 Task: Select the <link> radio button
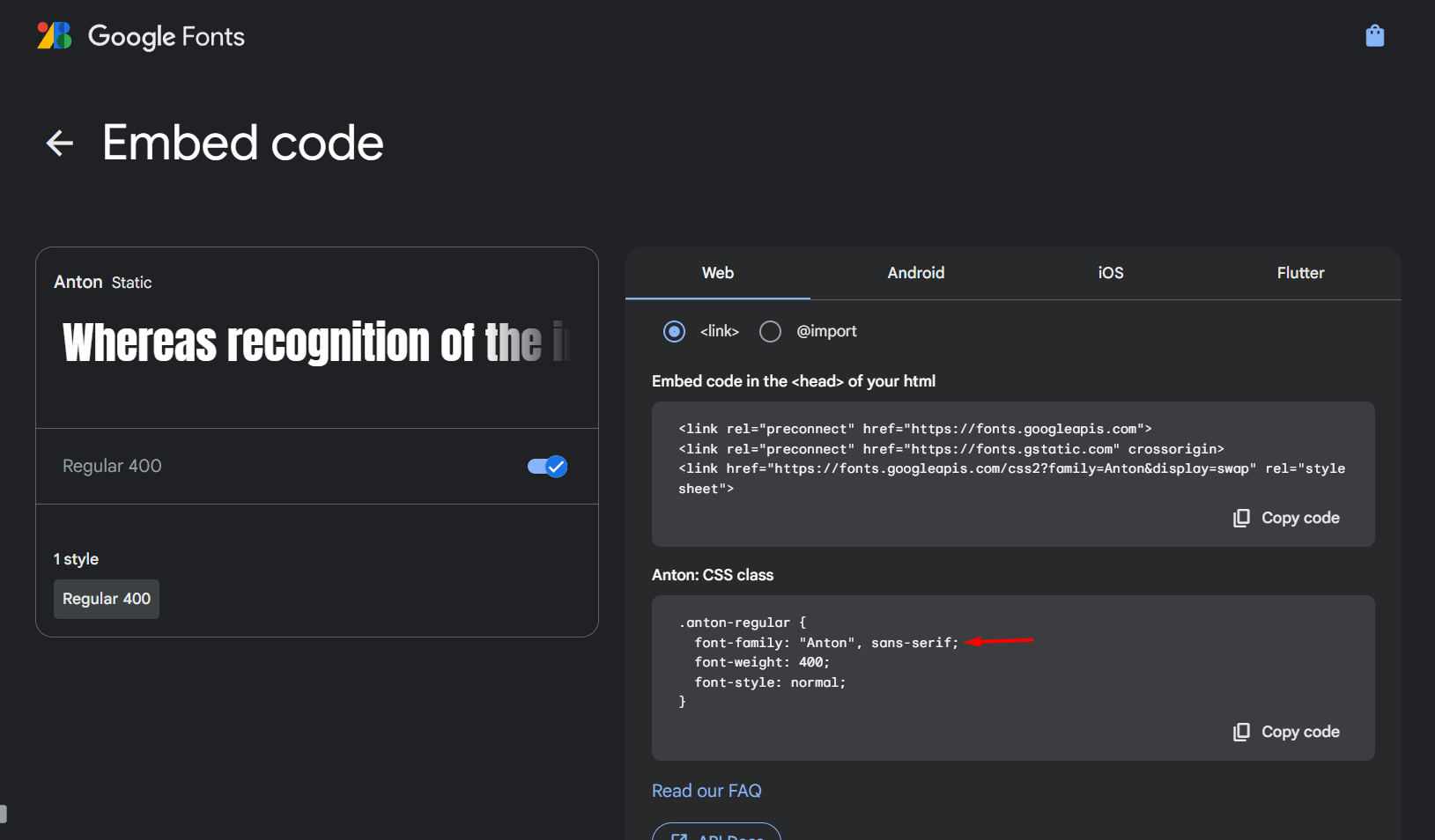click(674, 331)
